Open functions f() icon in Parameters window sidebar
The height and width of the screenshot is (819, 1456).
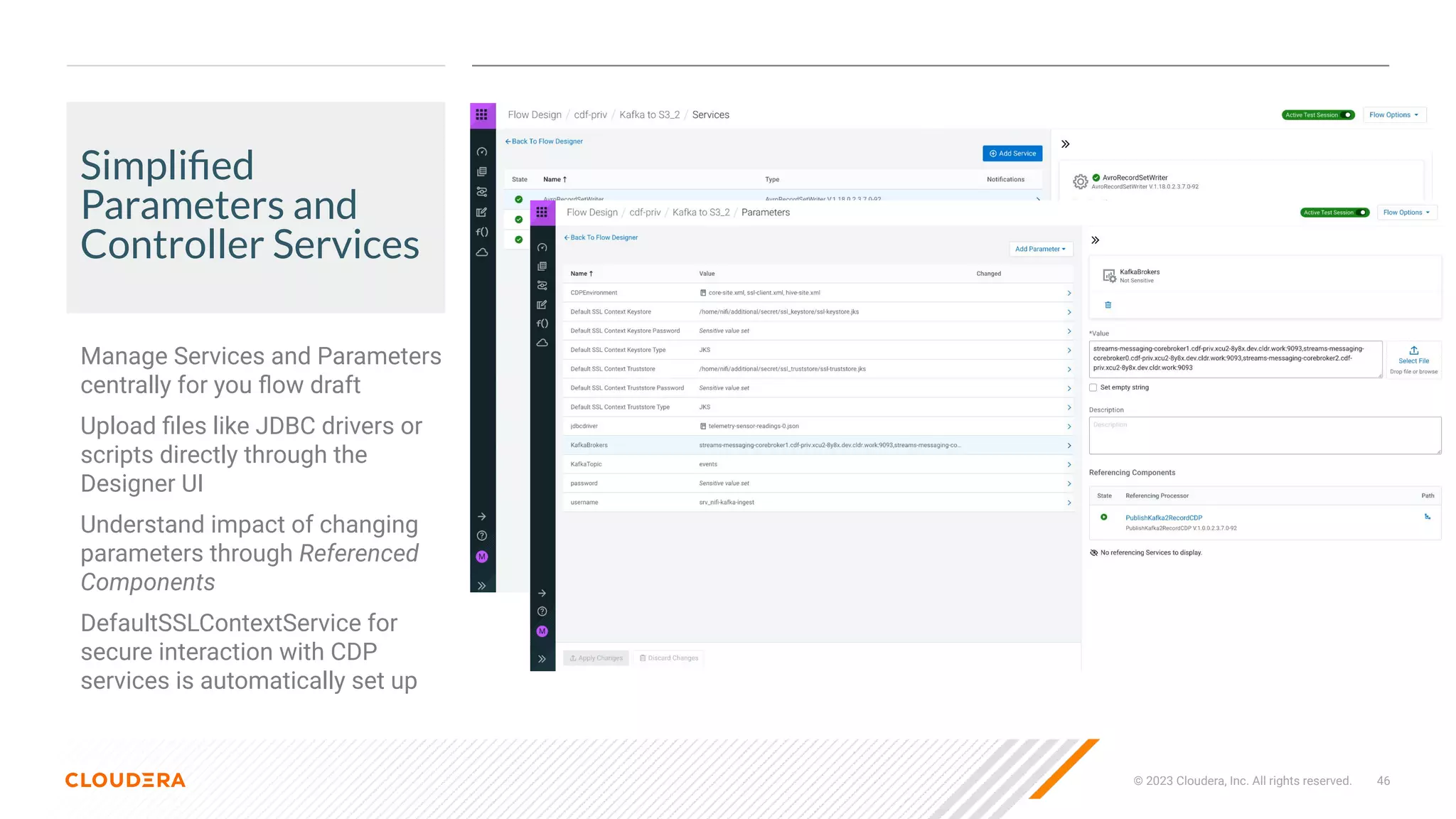(542, 323)
